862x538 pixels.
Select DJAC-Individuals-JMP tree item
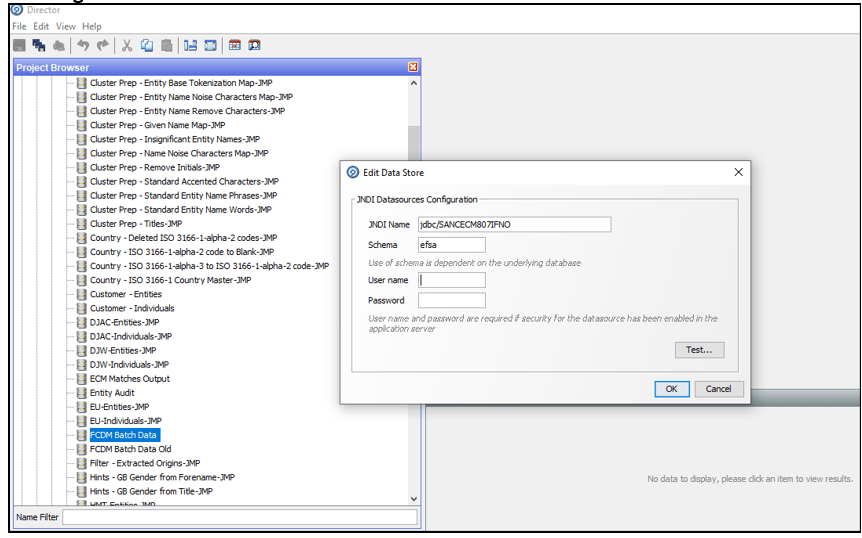click(131, 337)
